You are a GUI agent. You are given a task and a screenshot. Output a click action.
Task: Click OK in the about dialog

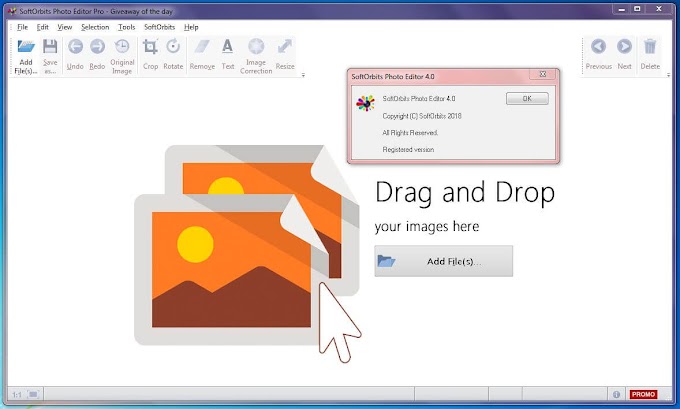click(x=527, y=98)
